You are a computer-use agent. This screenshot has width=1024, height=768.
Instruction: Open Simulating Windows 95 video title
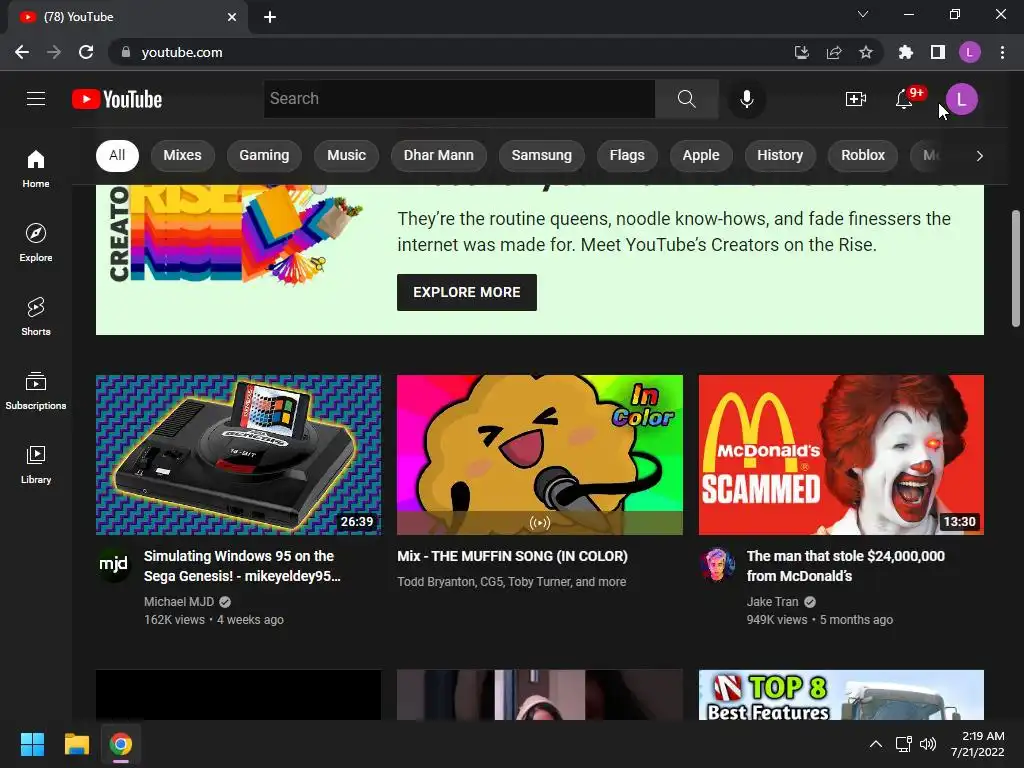242,566
